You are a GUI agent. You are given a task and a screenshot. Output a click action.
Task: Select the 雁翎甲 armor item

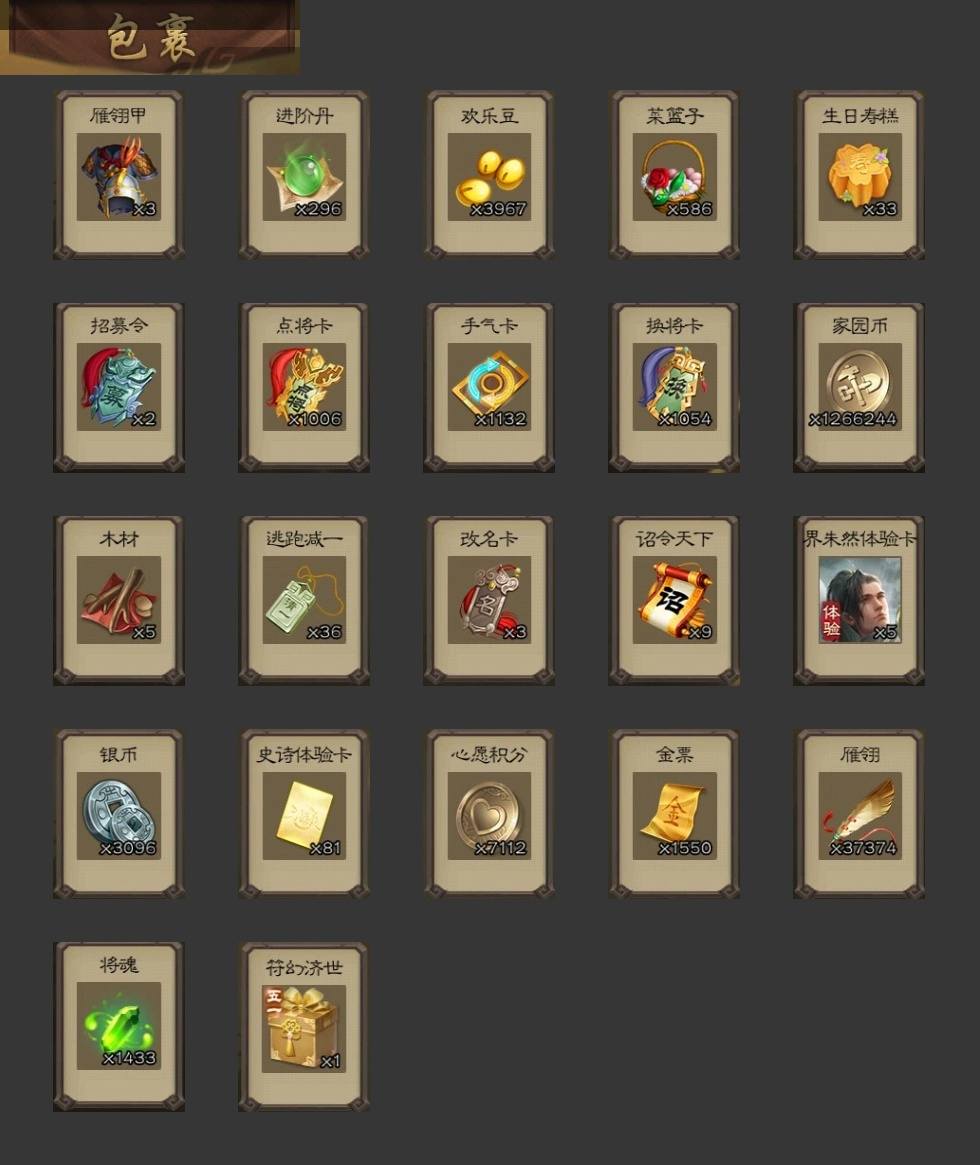click(119, 177)
